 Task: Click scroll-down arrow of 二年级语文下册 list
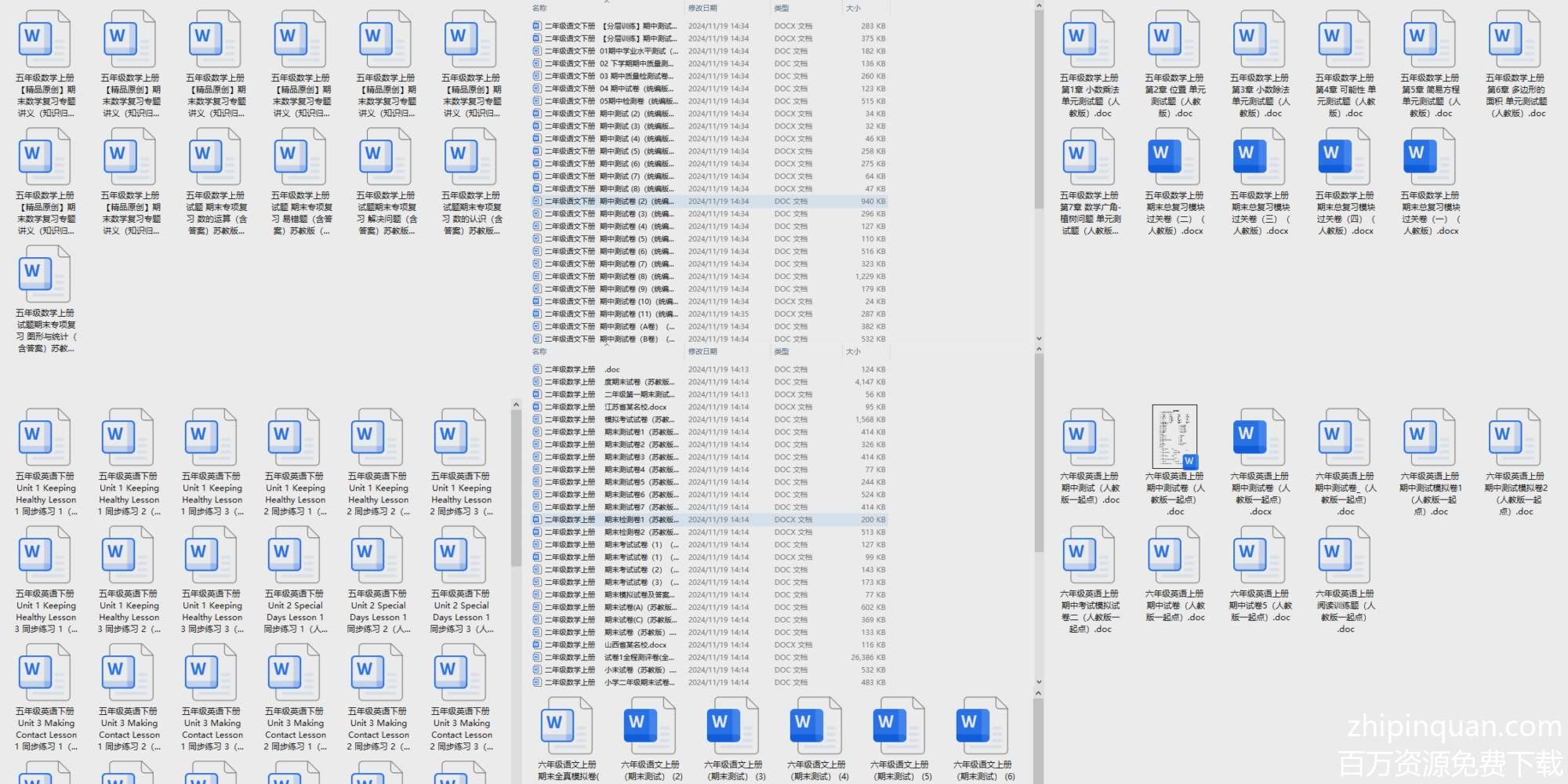1039,339
